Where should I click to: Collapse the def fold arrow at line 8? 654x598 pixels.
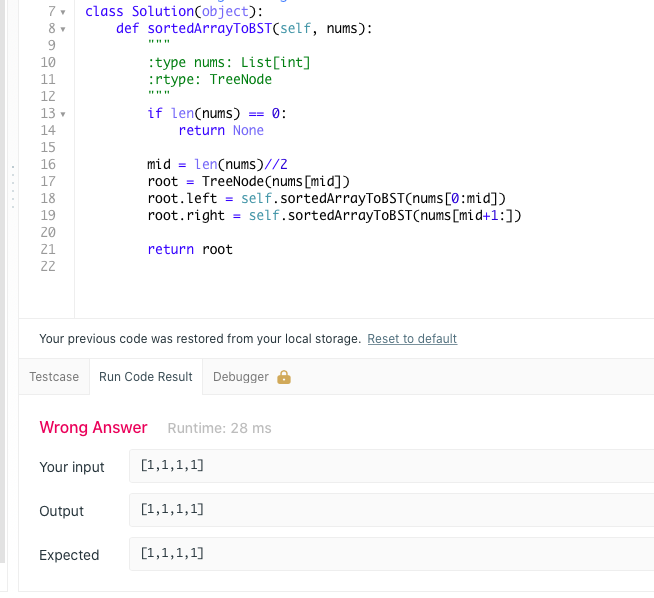click(63, 29)
